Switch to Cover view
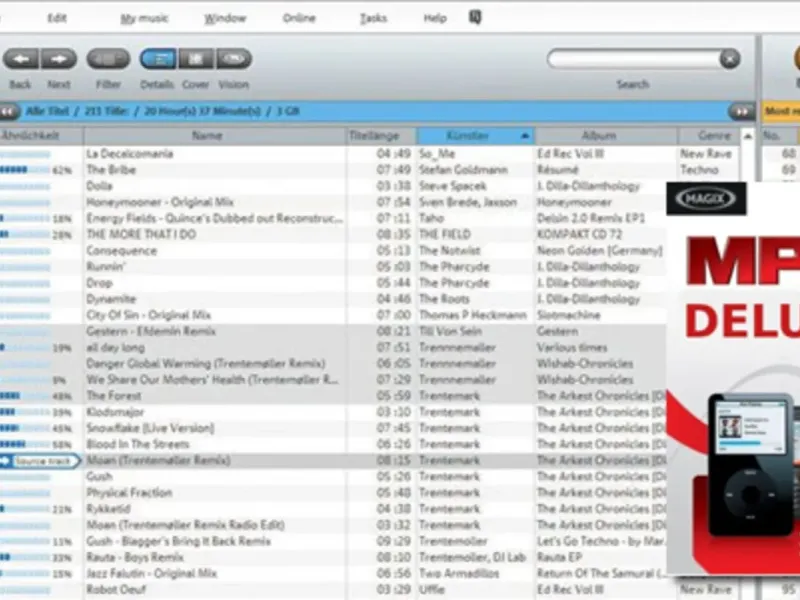Image resolution: width=800 pixels, height=600 pixels. click(x=196, y=59)
